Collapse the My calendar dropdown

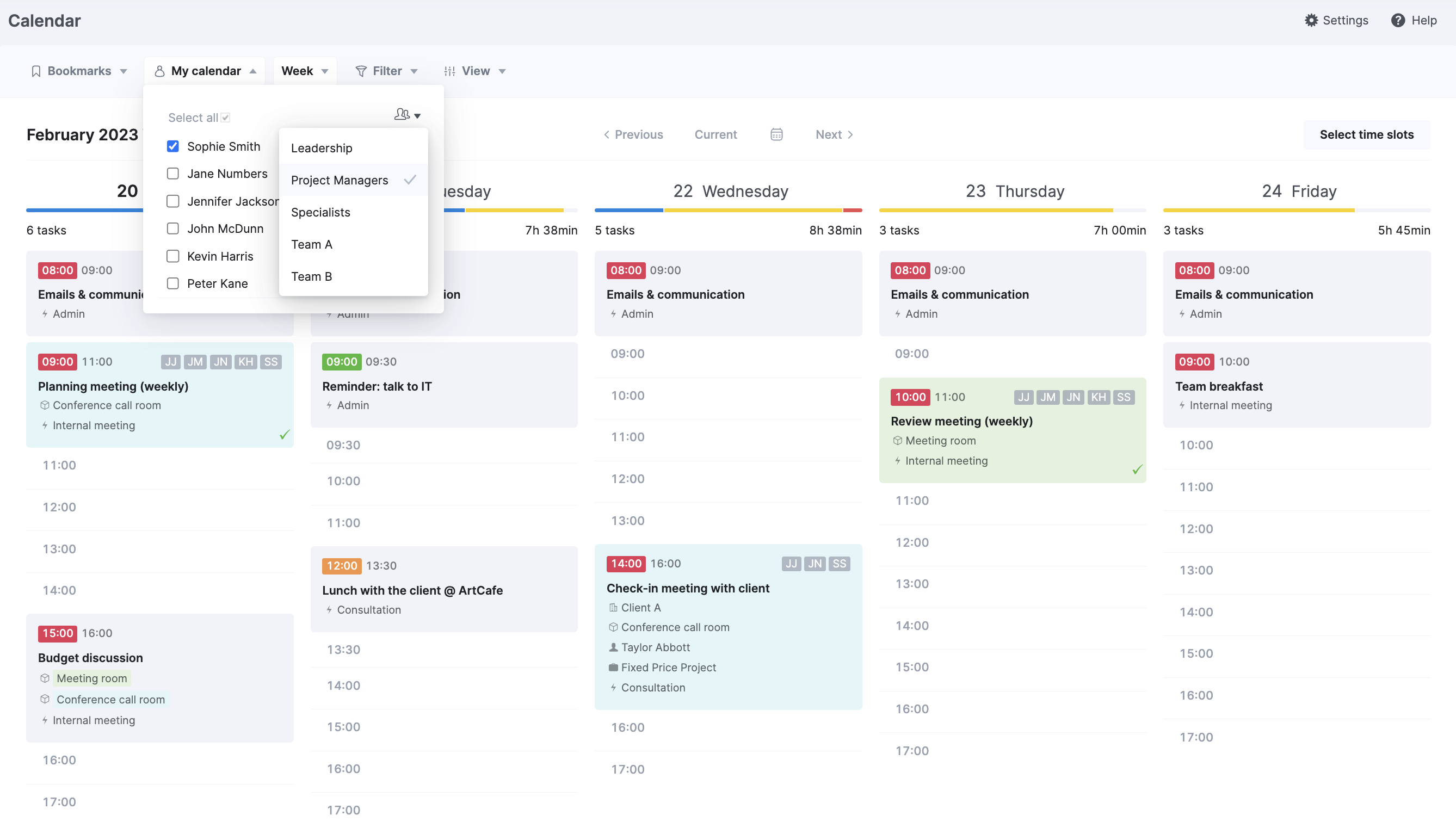[252, 71]
